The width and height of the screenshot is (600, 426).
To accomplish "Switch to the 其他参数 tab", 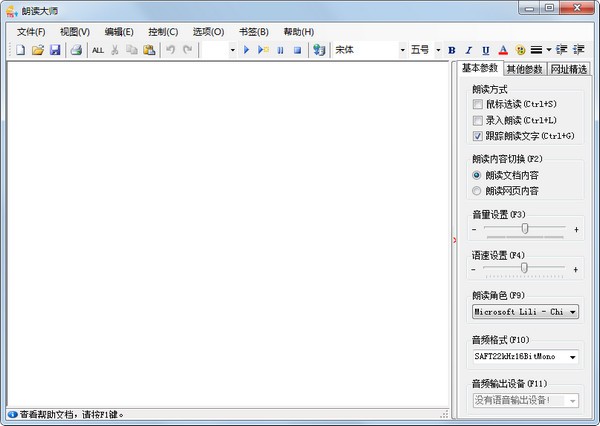I will pyautogui.click(x=525, y=69).
